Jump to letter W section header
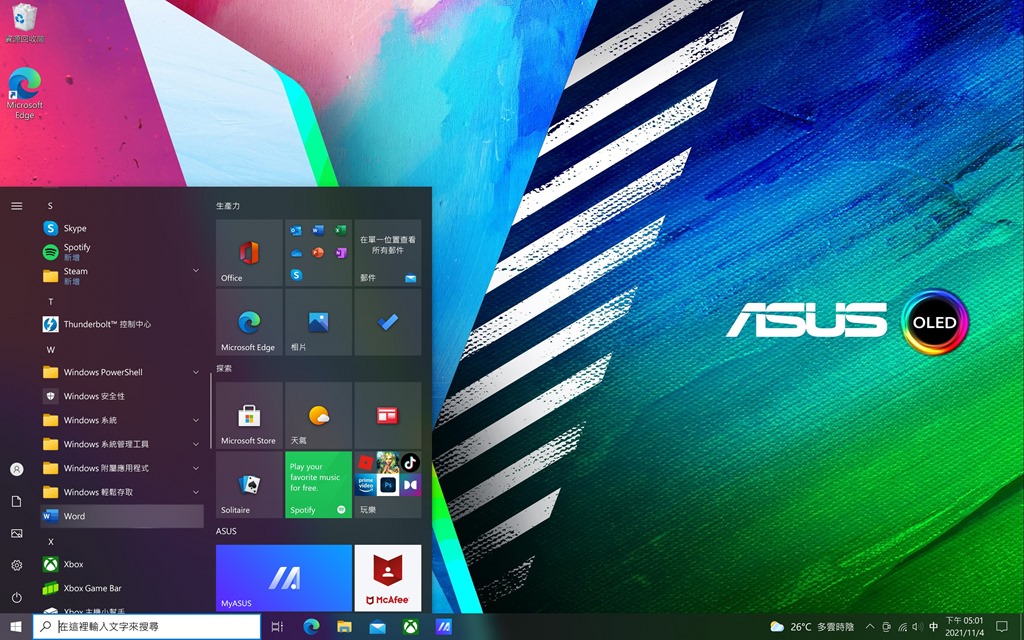 (50, 350)
